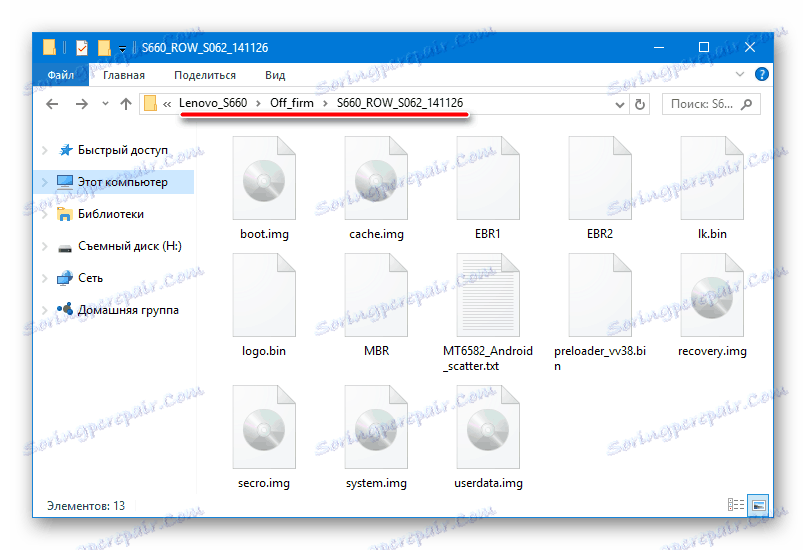The height and width of the screenshot is (550, 806).
Task: Open Explorer help question mark
Action: point(761,75)
